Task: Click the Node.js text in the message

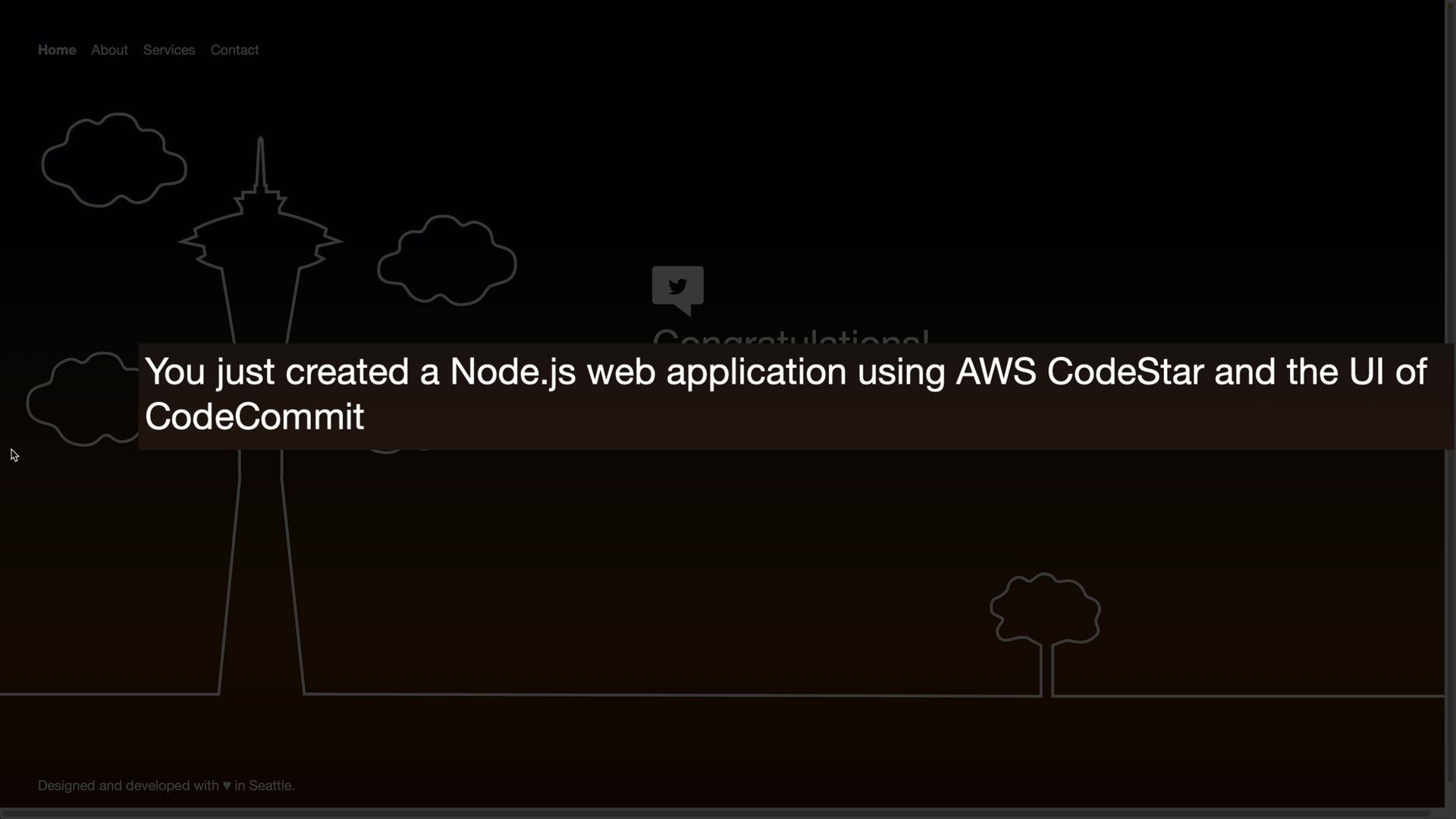Action: point(513,372)
